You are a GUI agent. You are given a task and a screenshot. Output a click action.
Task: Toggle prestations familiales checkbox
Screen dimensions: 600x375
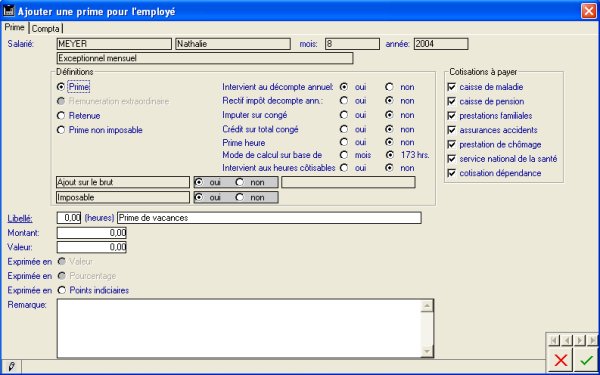pos(452,116)
